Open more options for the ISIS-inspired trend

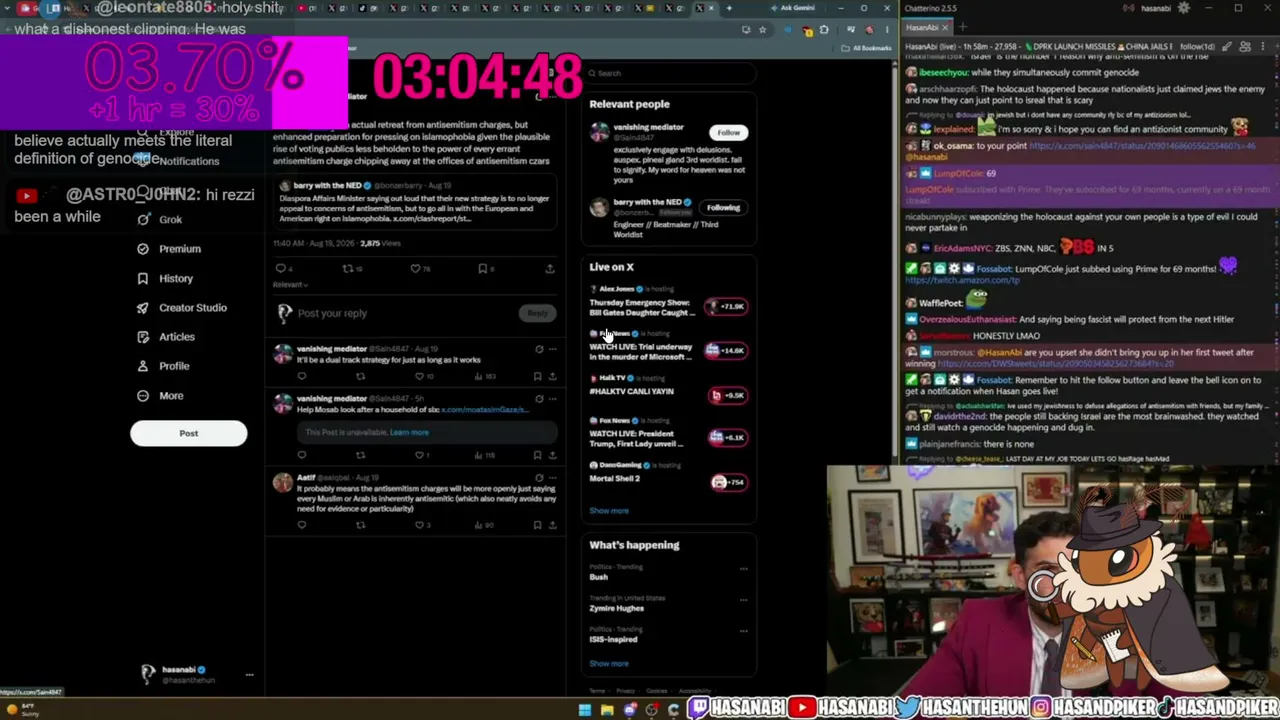pos(743,632)
